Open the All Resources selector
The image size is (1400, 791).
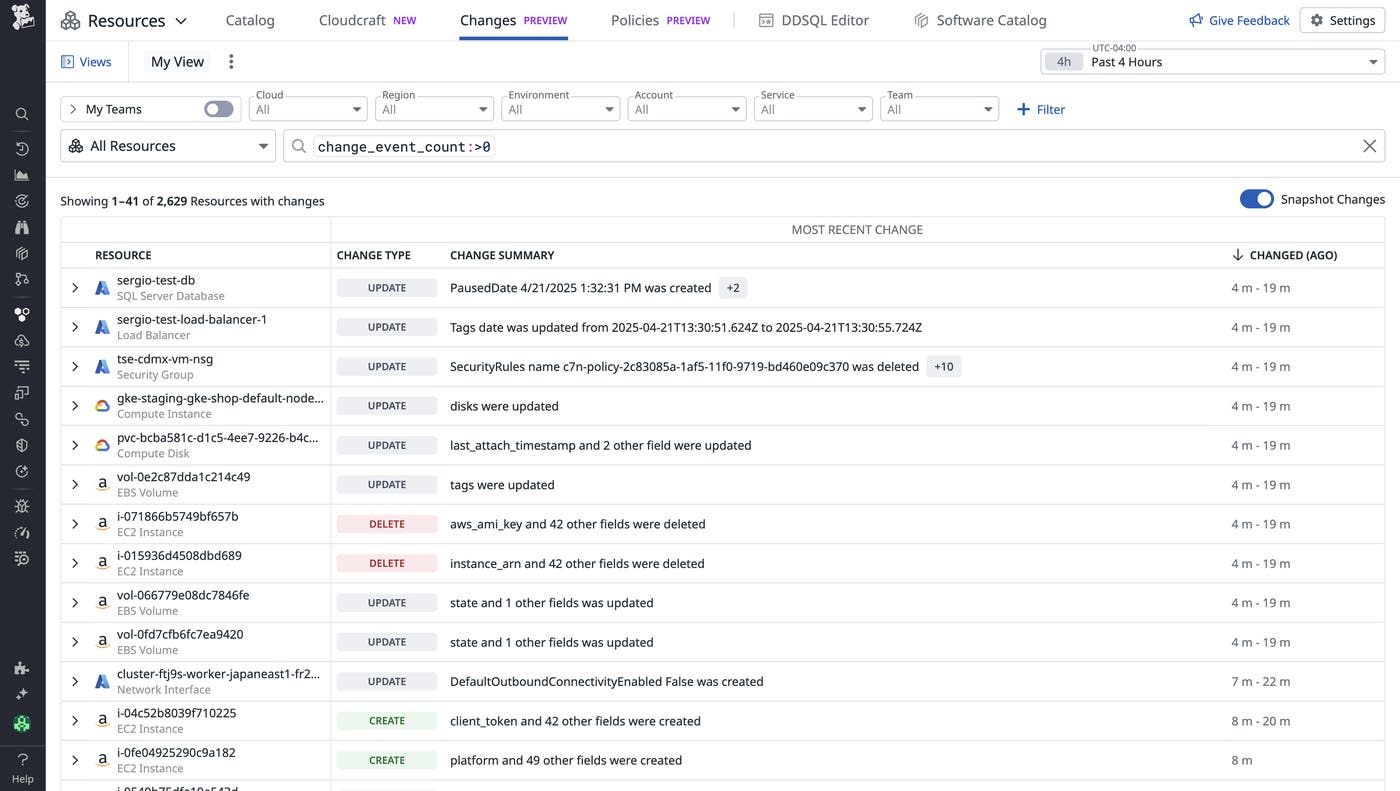(167, 145)
